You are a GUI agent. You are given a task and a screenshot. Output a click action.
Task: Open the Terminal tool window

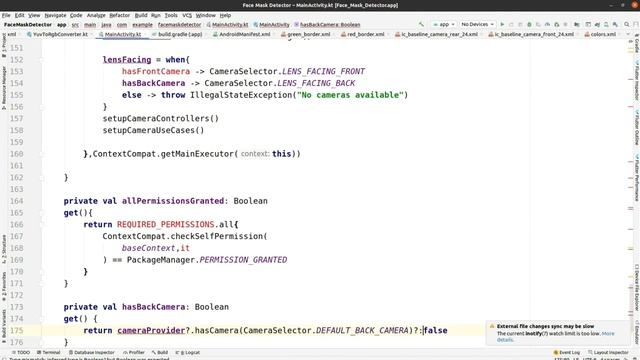coord(49,352)
